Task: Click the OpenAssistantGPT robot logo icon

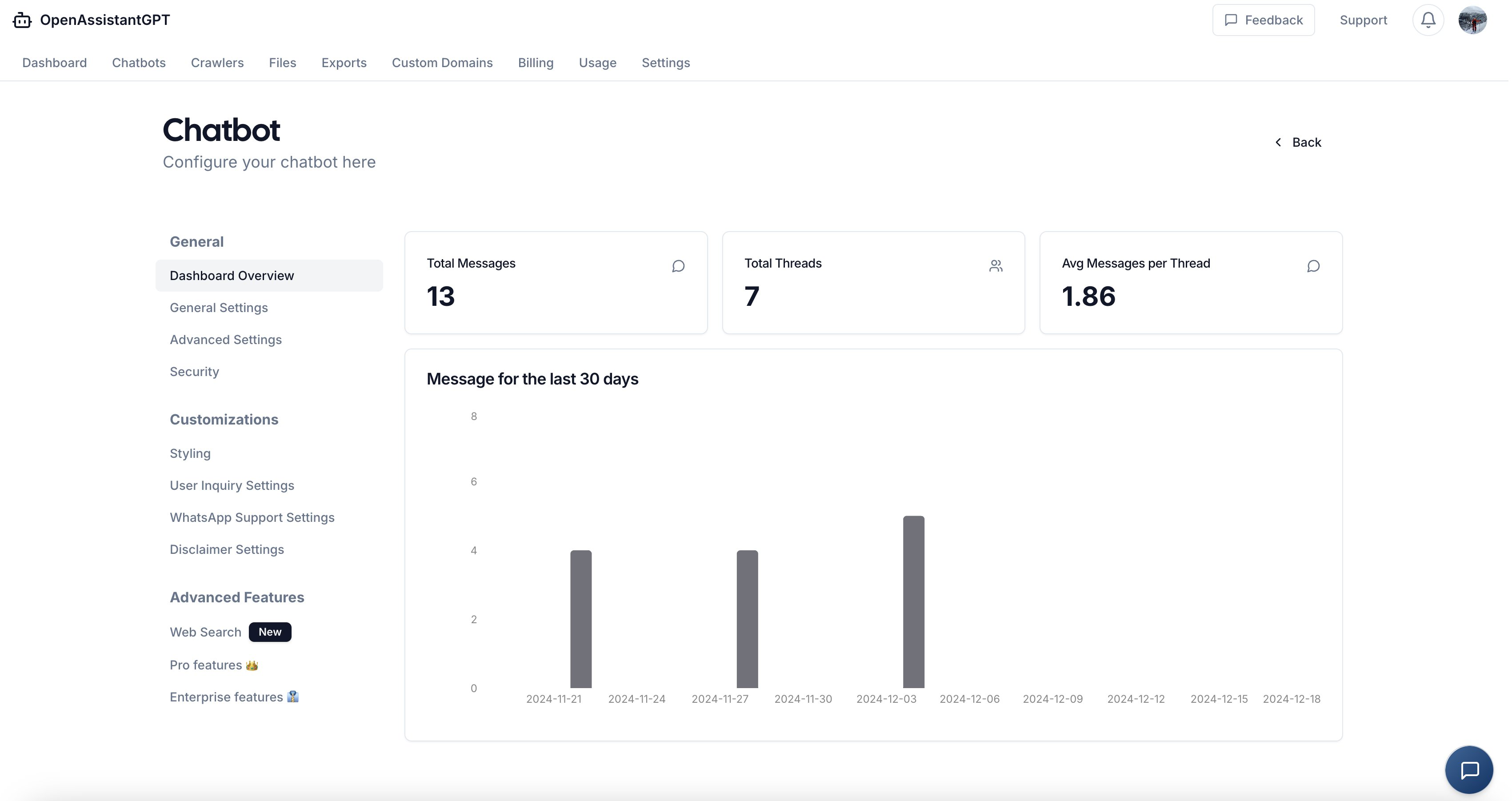Action: point(22,20)
